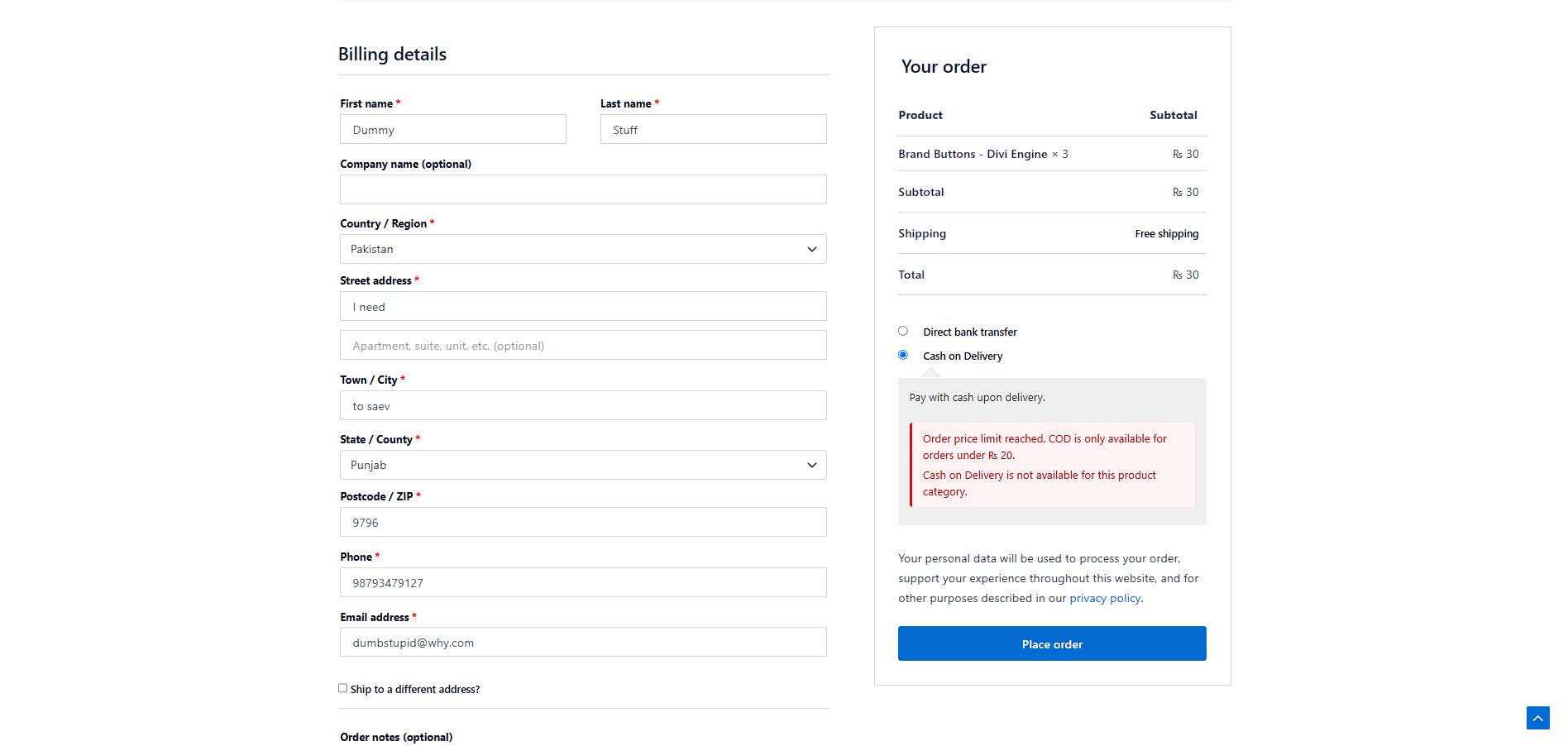1568x746 pixels.
Task: Click the 'Billing details' heading
Action: 392,54
